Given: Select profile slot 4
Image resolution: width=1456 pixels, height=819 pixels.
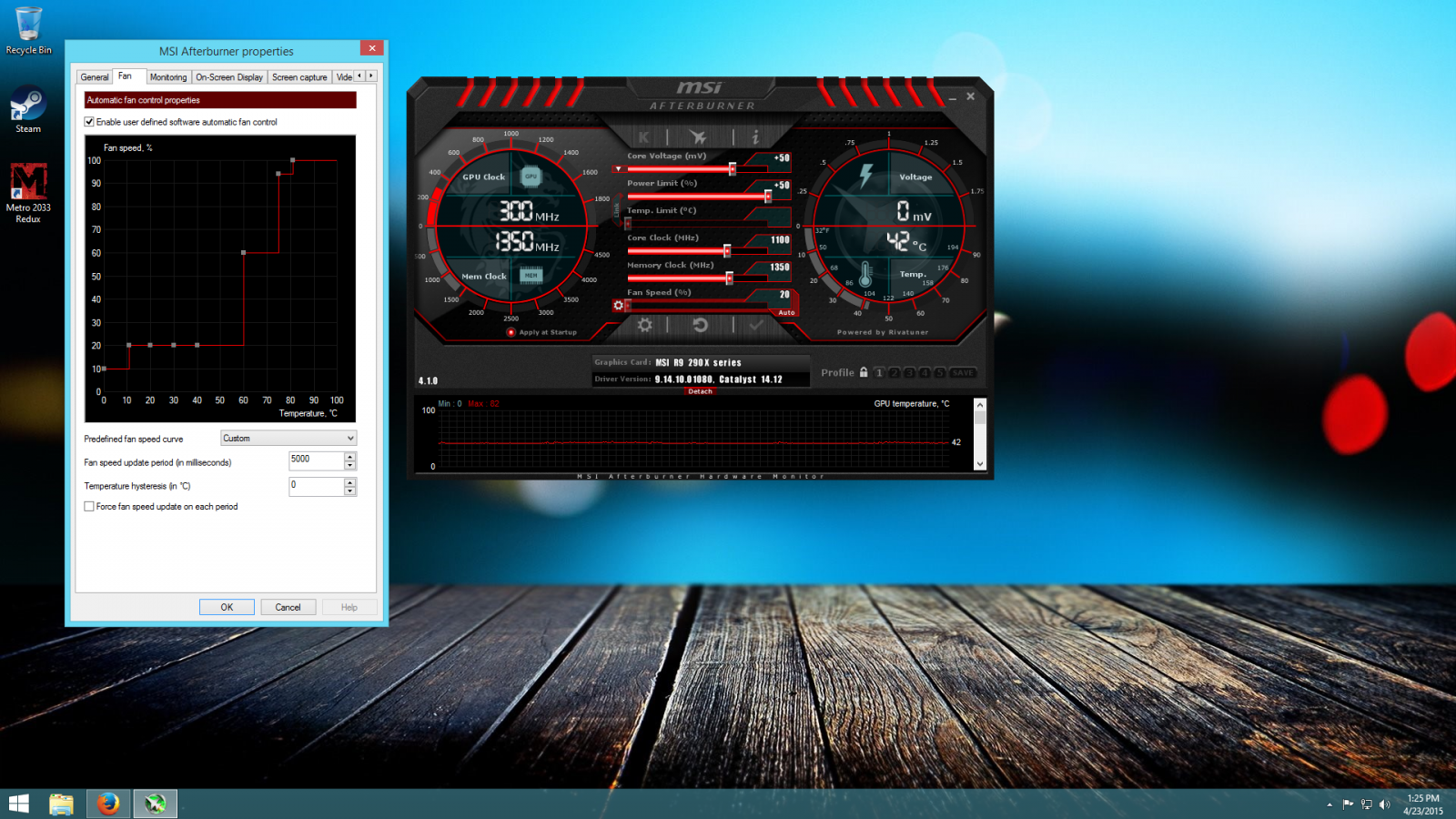Looking at the screenshot, I should [925, 373].
